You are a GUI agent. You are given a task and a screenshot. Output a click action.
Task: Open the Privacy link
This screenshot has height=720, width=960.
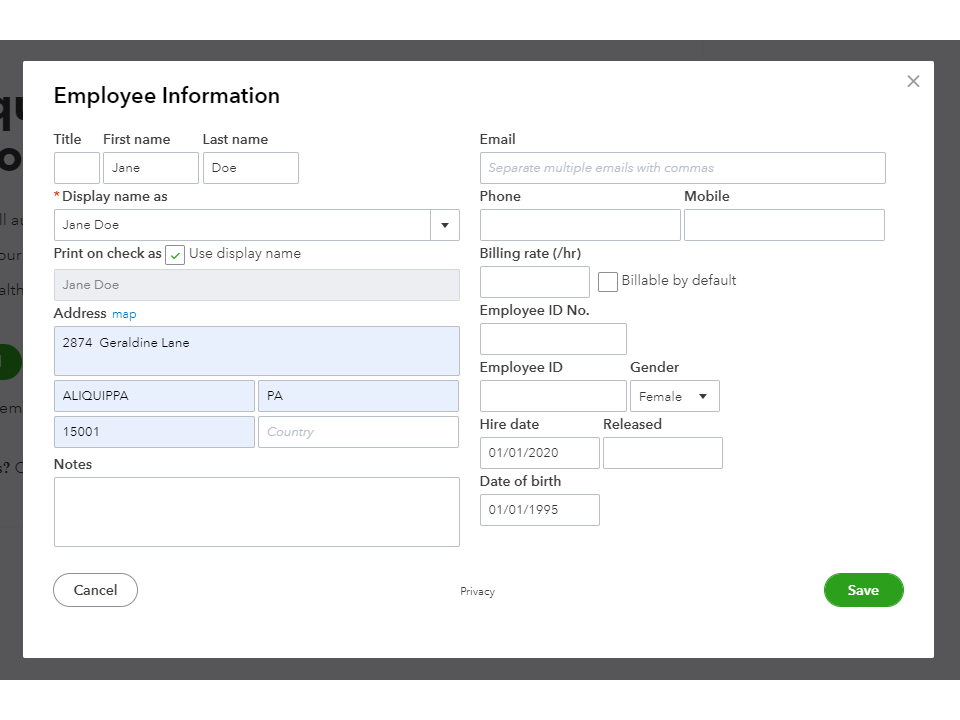click(x=477, y=591)
